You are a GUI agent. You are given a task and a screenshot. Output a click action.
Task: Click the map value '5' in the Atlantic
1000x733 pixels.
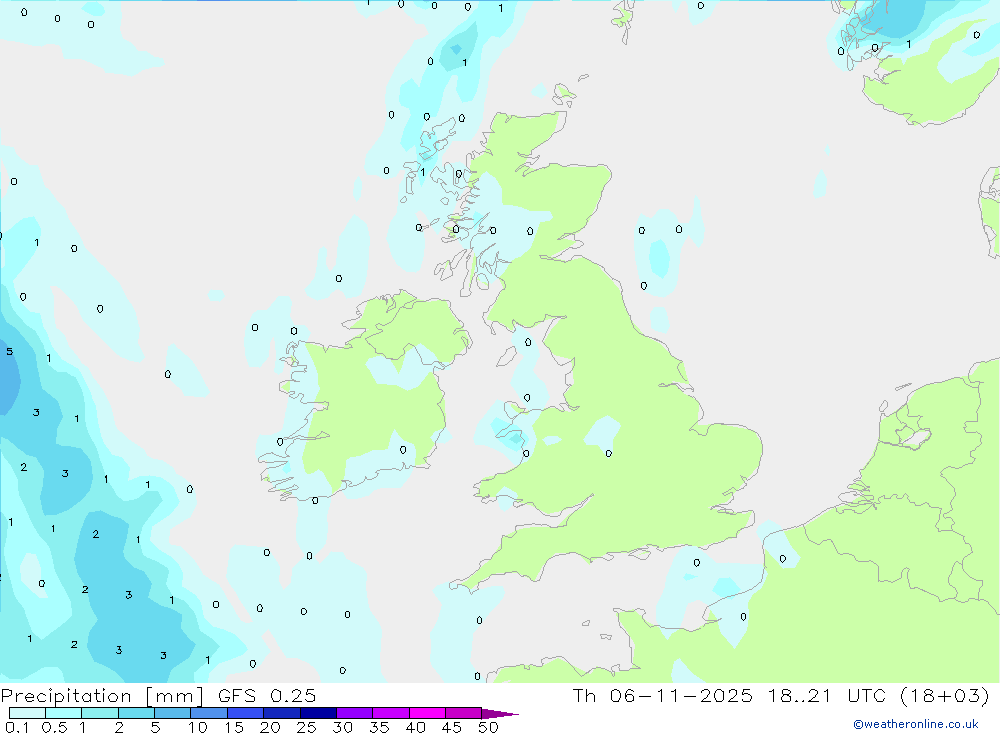[x=10, y=352]
